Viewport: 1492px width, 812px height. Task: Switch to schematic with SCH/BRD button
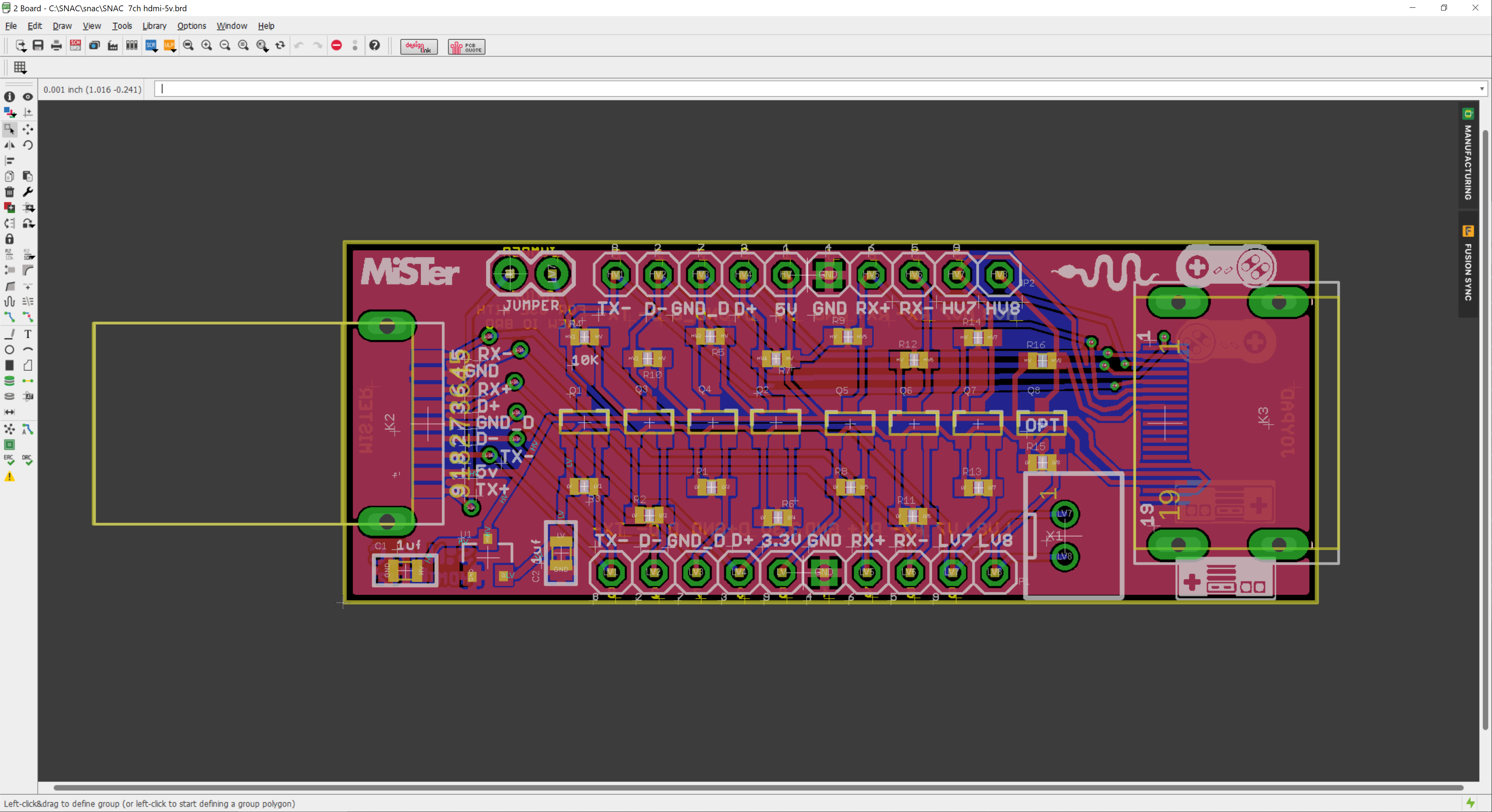pyautogui.click(x=75, y=45)
